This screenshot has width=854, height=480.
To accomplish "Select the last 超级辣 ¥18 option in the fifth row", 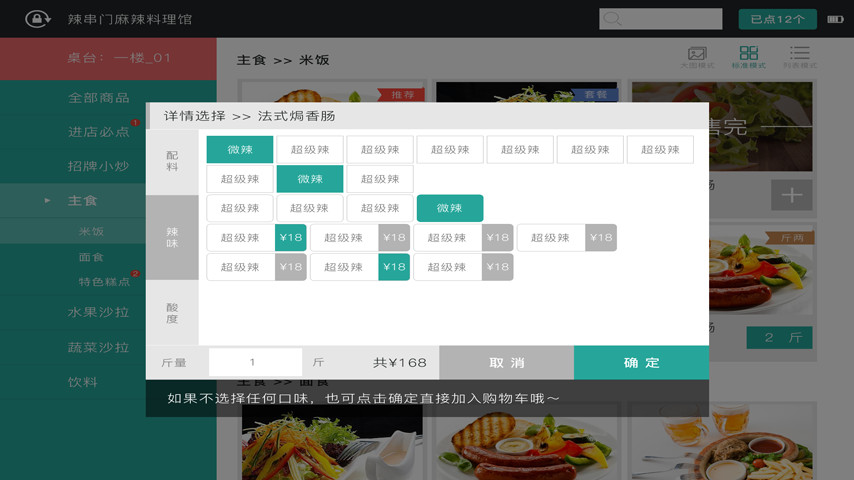I will [463, 267].
